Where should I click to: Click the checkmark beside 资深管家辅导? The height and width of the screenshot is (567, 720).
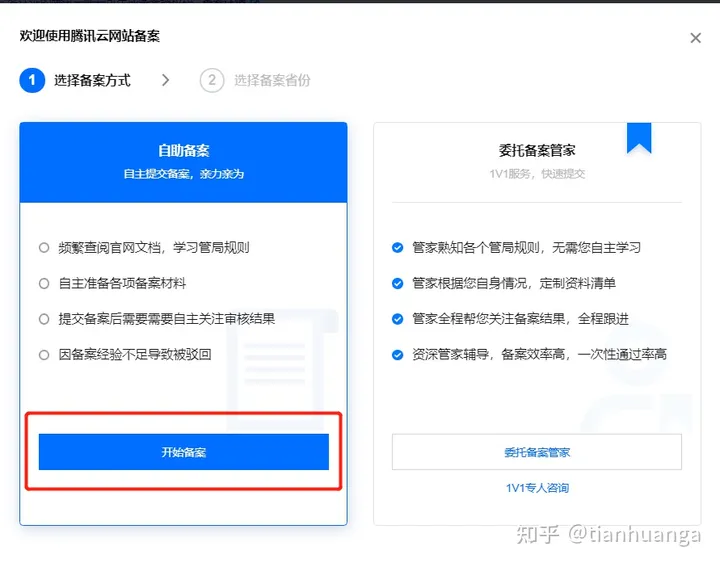(398, 354)
